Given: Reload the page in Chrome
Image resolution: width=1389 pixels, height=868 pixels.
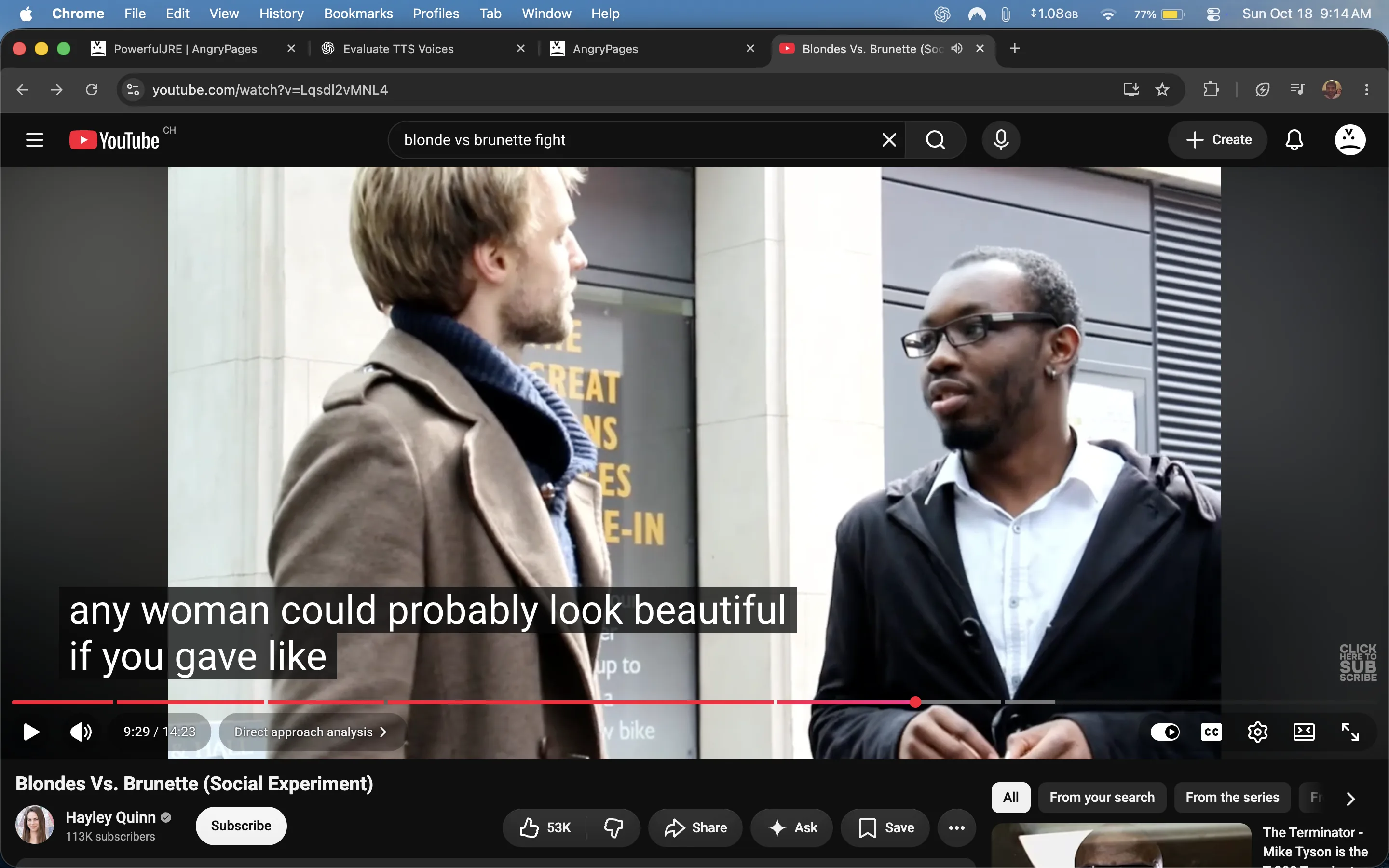Looking at the screenshot, I should [92, 90].
